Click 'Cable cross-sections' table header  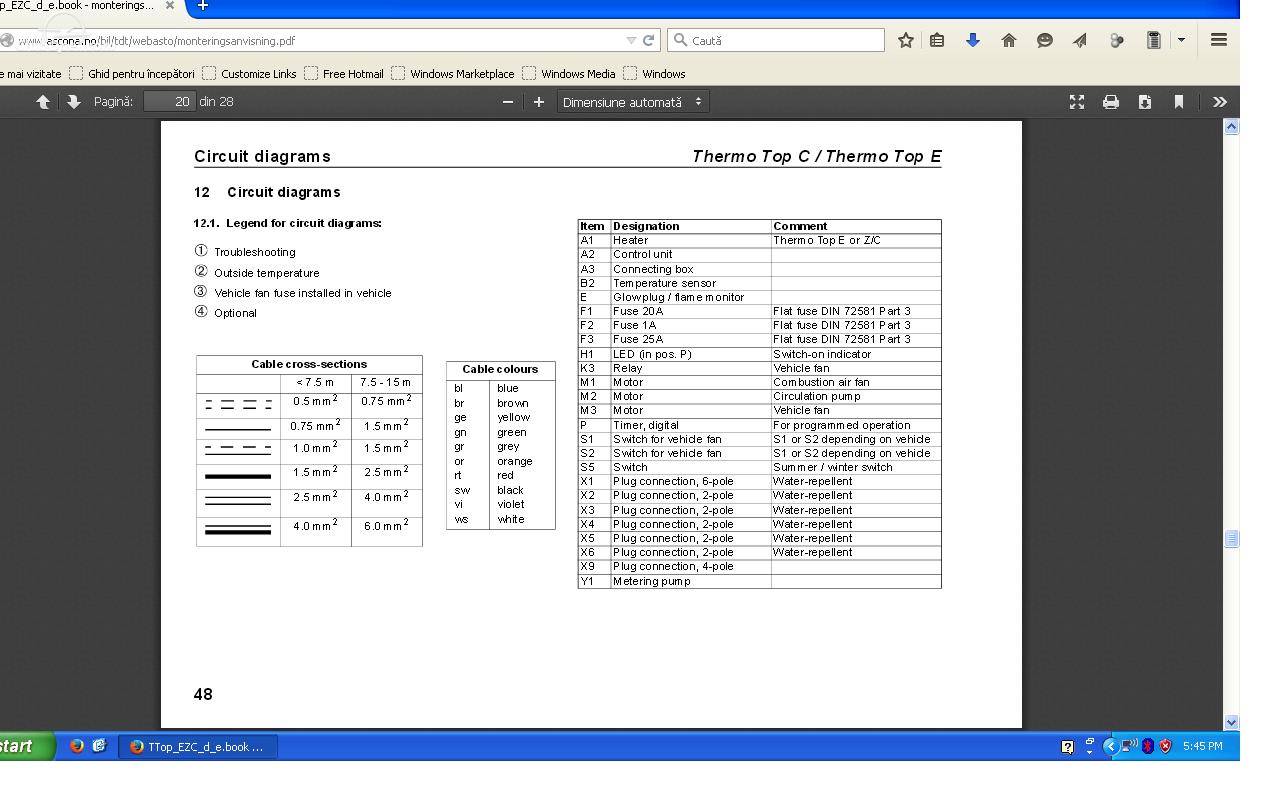(x=309, y=364)
